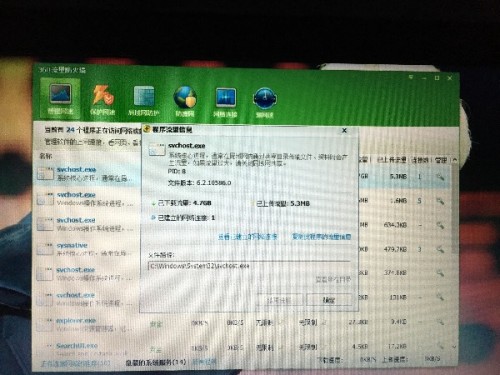
Task: Select the 保护网速 lightning icon
Action: tap(103, 99)
